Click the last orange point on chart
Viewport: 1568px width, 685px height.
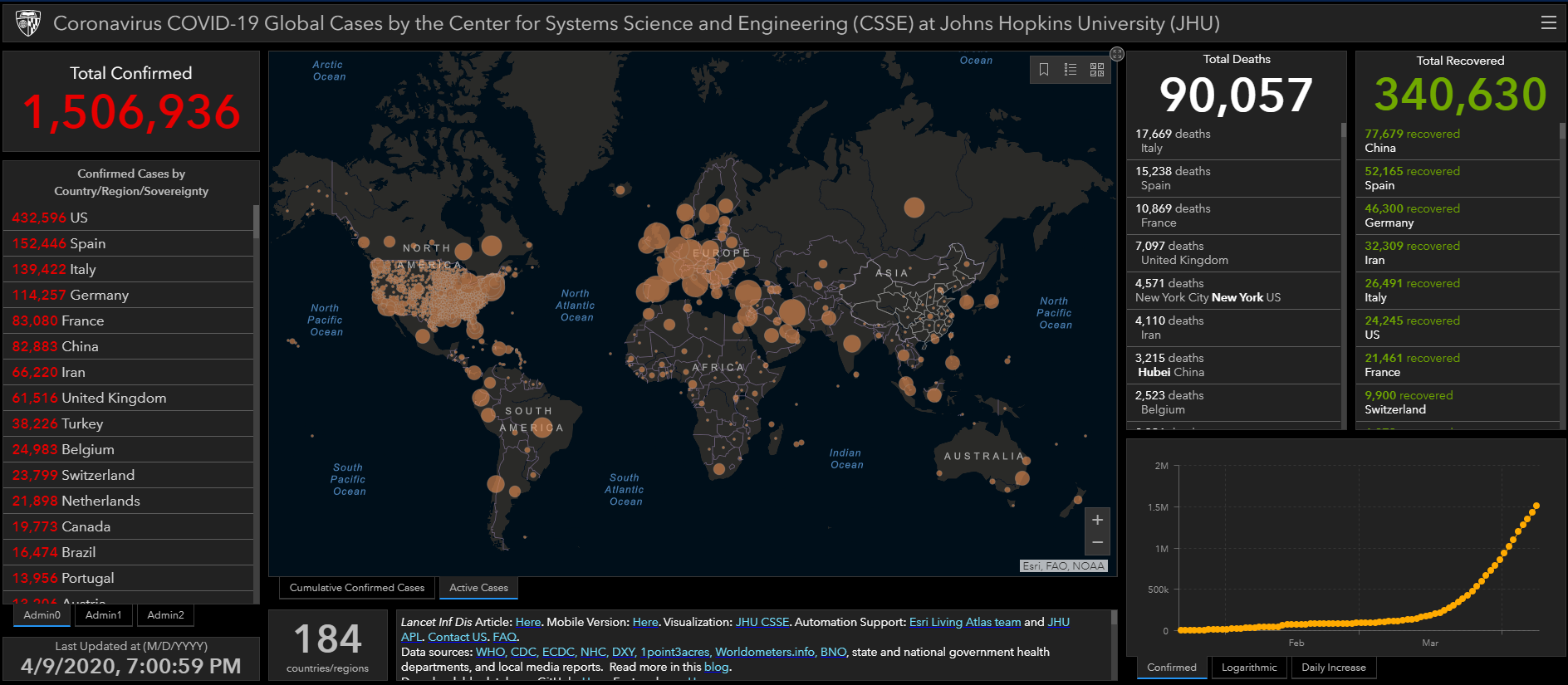(1536, 506)
